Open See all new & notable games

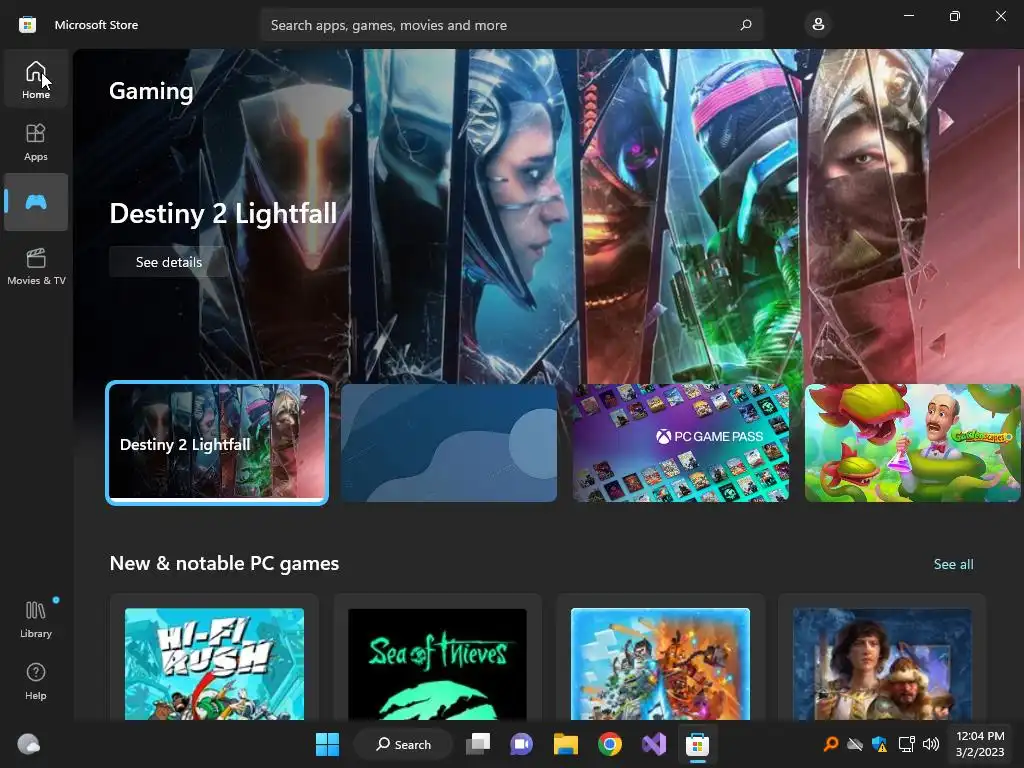point(953,564)
